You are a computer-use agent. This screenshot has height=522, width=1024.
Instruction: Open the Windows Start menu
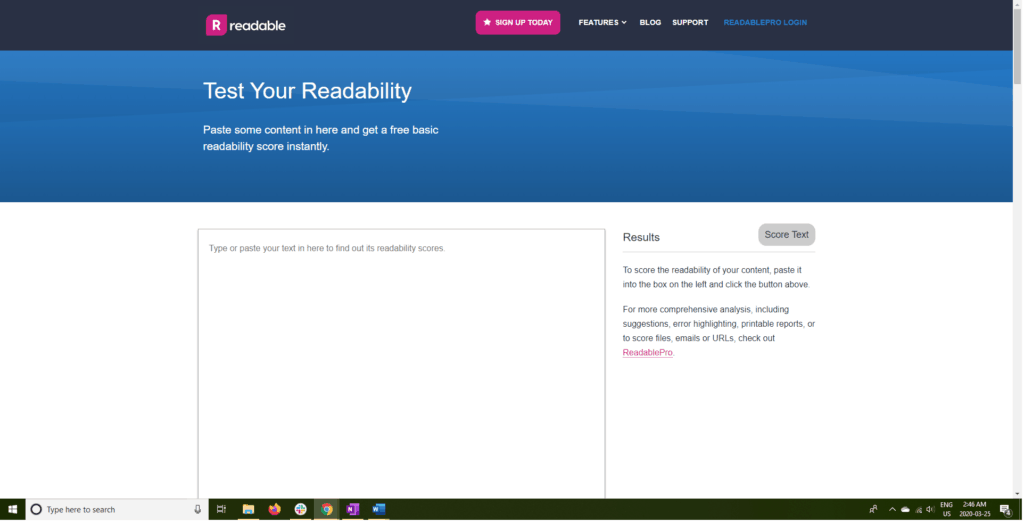(12, 510)
